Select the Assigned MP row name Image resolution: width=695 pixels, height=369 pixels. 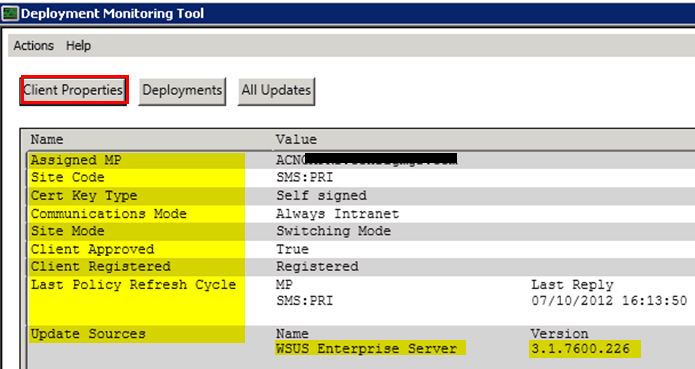76,160
